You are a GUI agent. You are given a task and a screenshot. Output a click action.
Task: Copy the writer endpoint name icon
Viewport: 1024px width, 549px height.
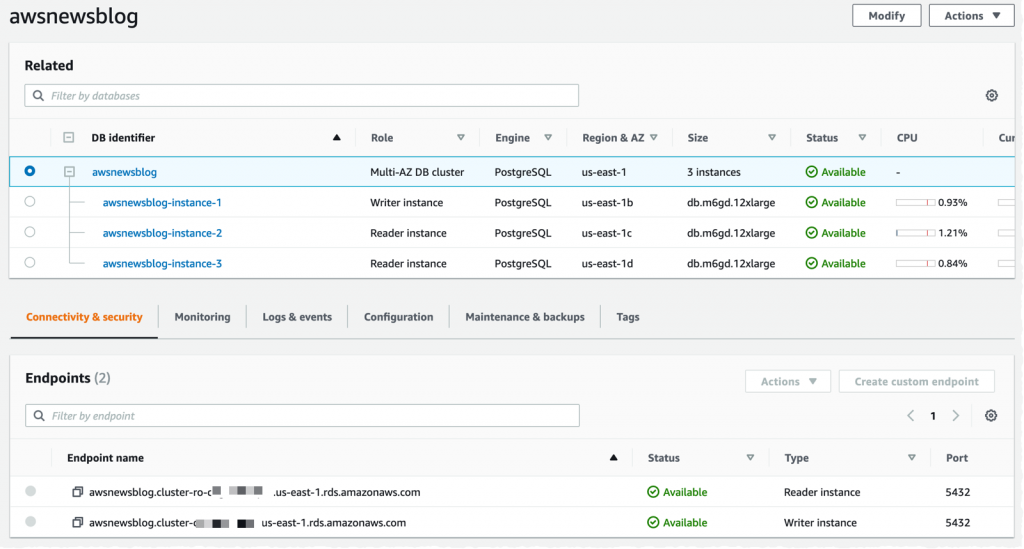coord(77,523)
